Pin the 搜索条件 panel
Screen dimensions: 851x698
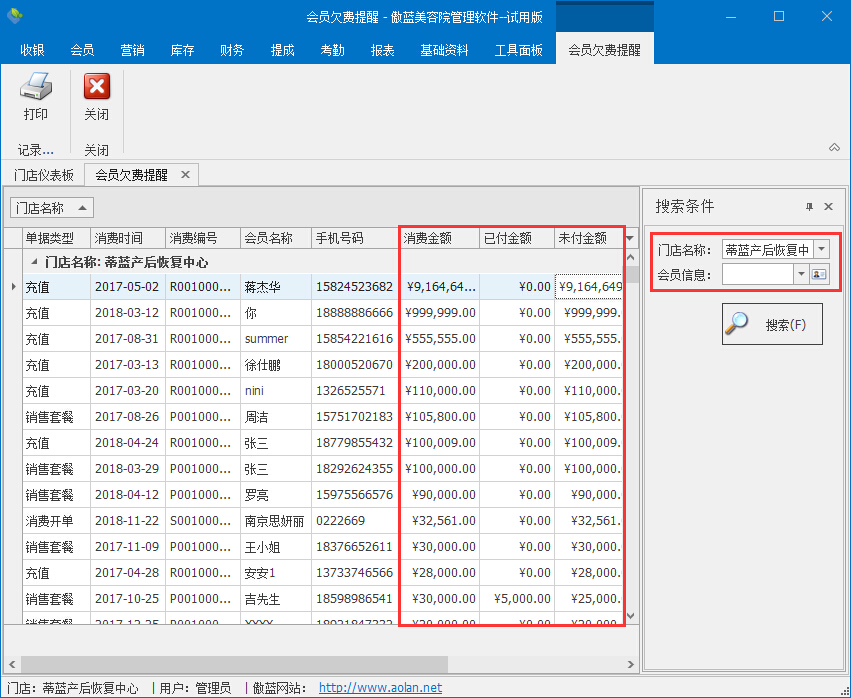(810, 207)
